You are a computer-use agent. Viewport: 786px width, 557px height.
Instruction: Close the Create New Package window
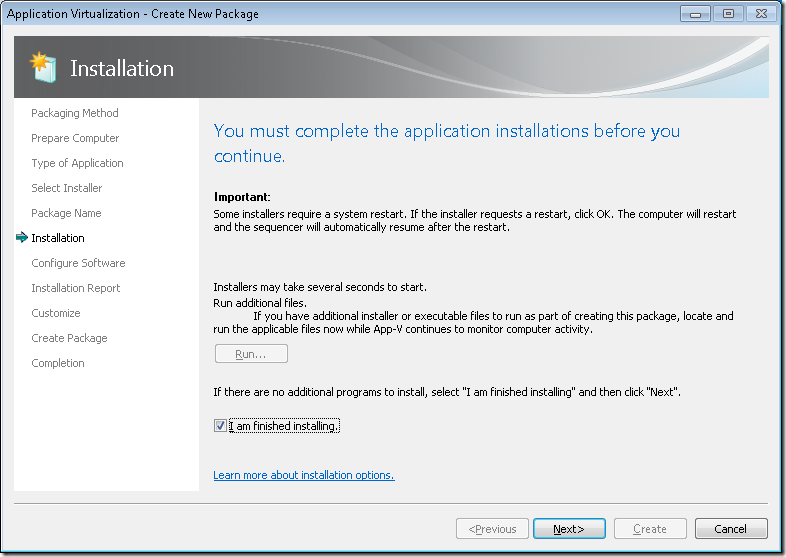[761, 14]
